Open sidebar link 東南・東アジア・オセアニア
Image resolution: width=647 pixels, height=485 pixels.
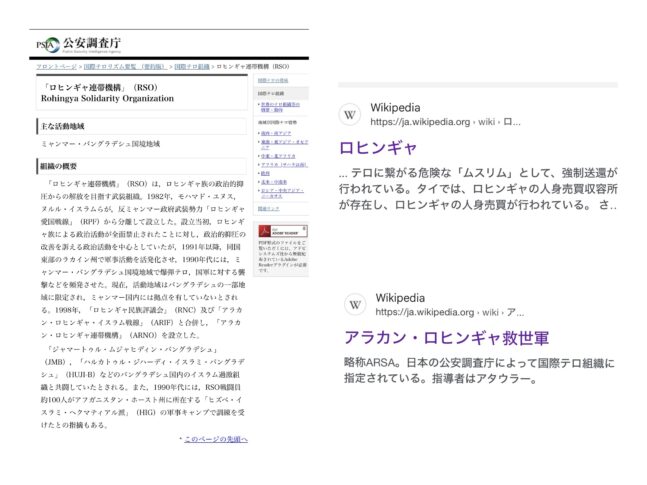click(x=284, y=144)
